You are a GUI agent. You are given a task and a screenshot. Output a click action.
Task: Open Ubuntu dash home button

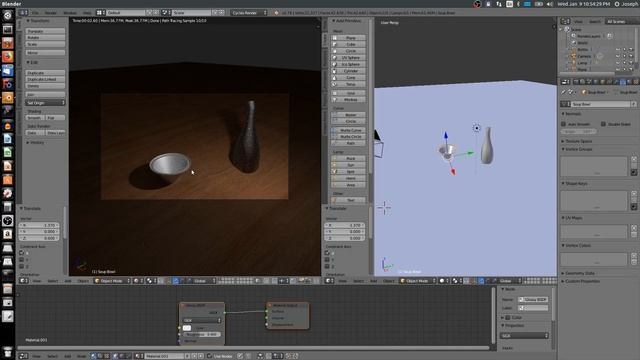(x=7, y=16)
